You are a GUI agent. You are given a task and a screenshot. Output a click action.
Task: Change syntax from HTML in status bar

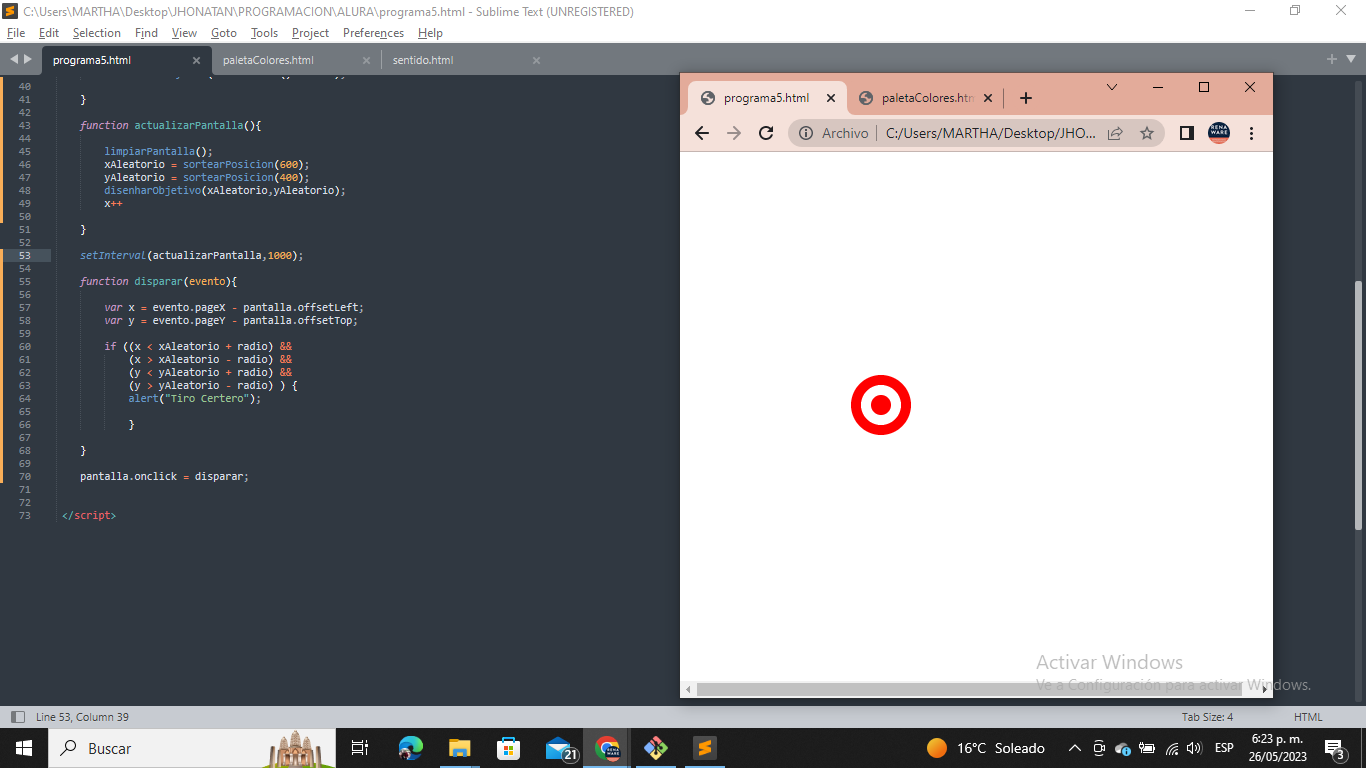click(x=1308, y=717)
